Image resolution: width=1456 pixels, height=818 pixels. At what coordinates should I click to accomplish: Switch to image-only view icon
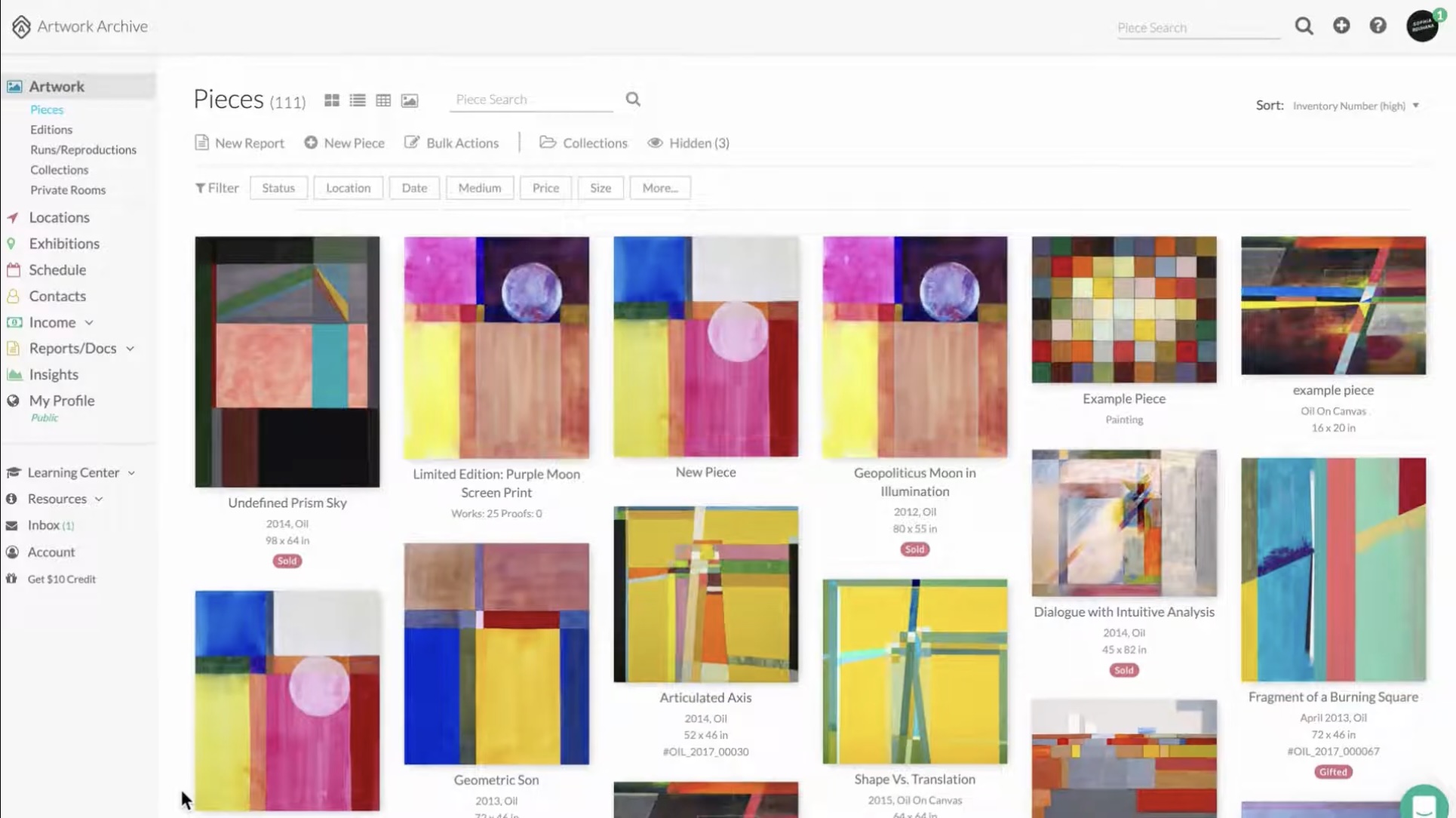pos(410,100)
